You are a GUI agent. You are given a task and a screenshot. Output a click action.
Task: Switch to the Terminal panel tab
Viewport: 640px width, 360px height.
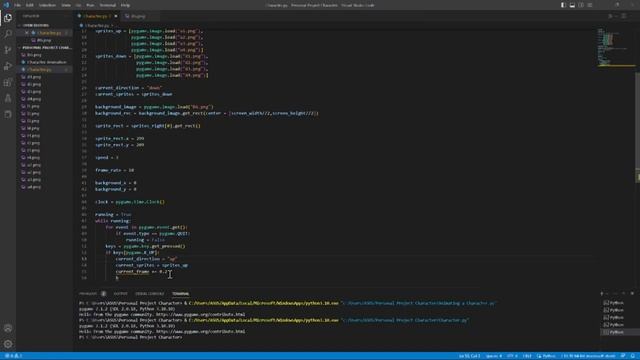click(180, 293)
